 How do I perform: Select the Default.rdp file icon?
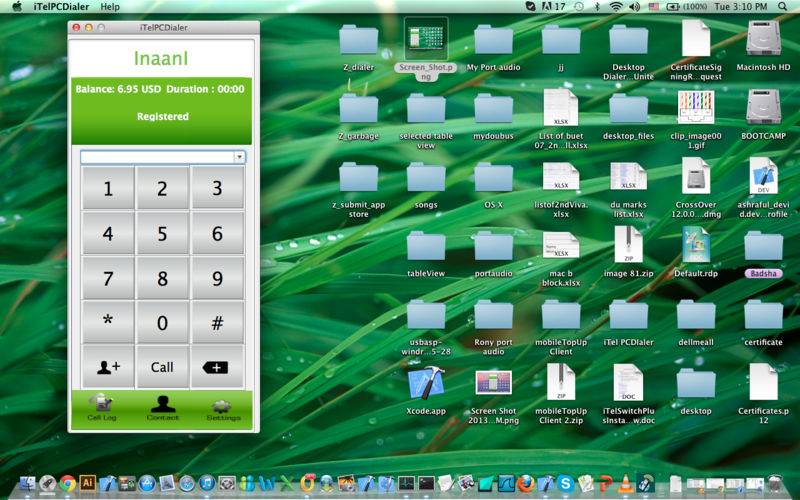pyautogui.click(x=695, y=245)
